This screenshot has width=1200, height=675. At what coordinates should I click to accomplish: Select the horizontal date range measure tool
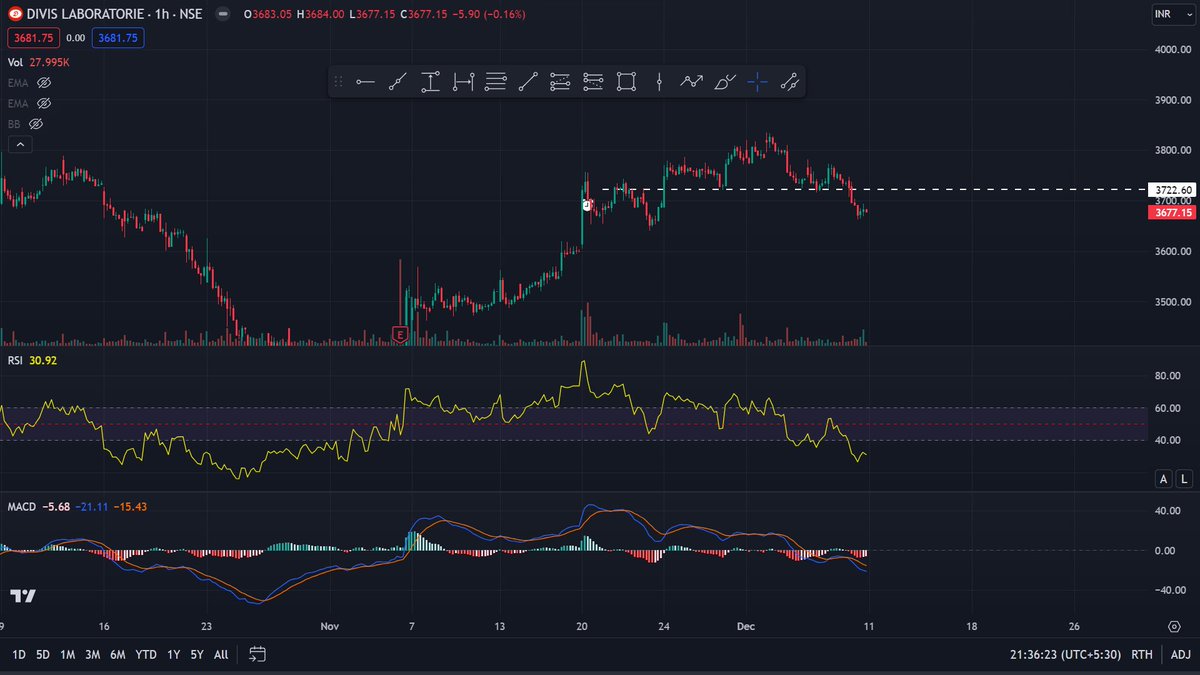pos(463,82)
